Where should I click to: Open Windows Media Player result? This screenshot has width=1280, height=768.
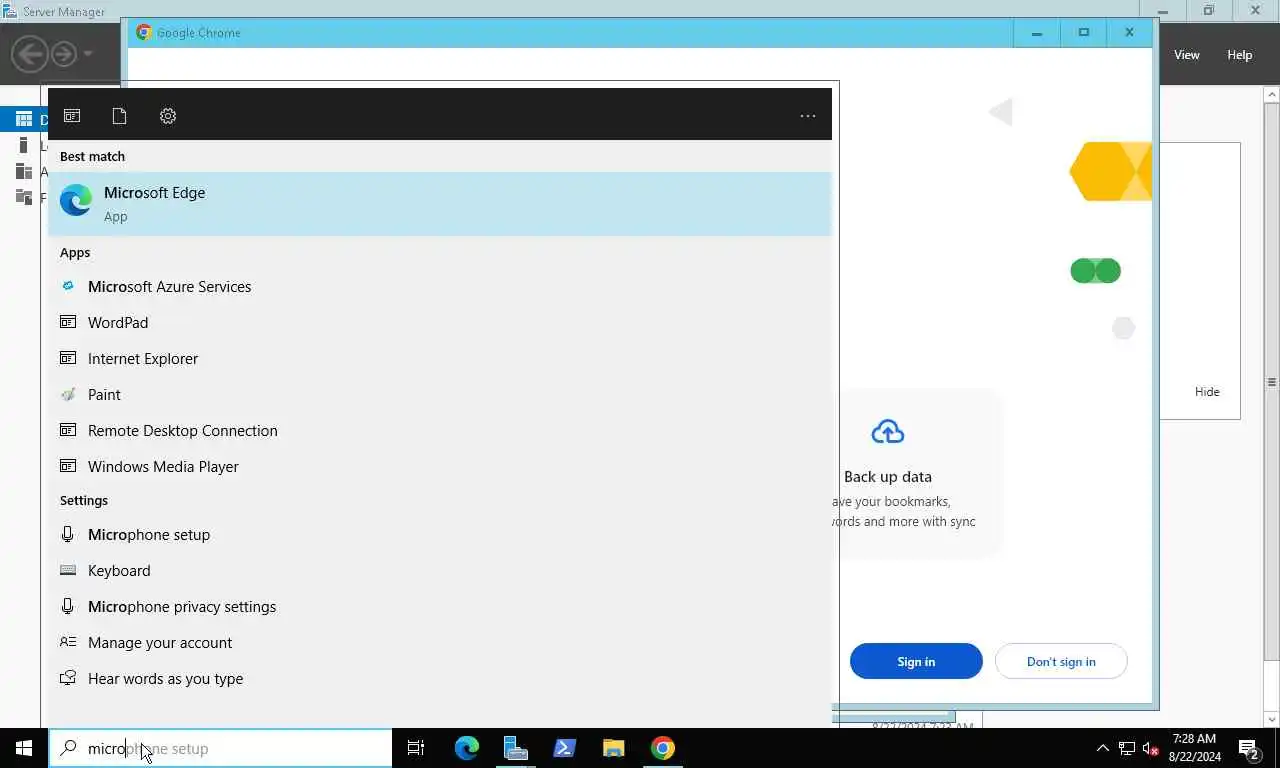(440, 466)
